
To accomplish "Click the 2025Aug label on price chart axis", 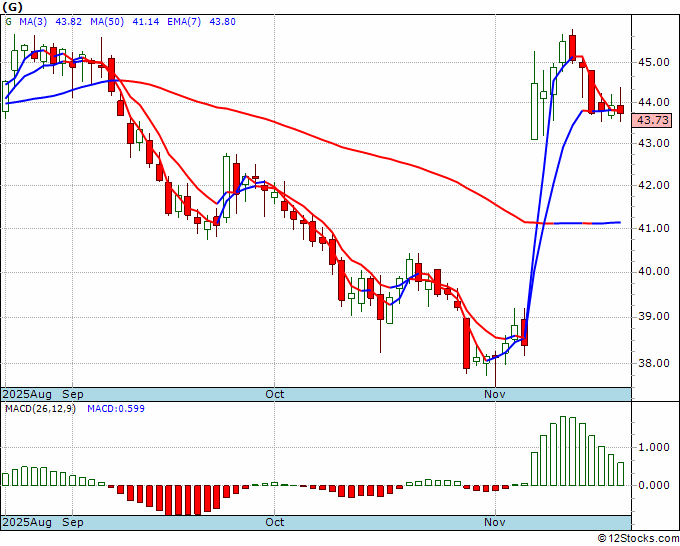I will [x=27, y=394].
